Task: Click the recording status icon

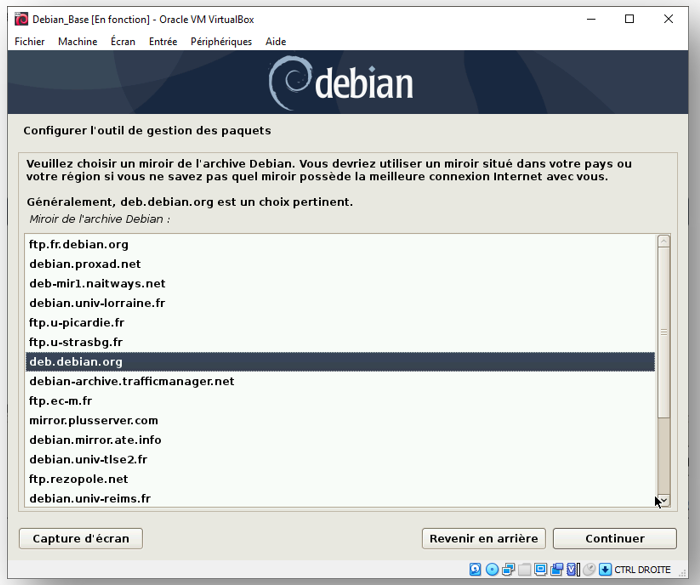Action: (x=557, y=569)
